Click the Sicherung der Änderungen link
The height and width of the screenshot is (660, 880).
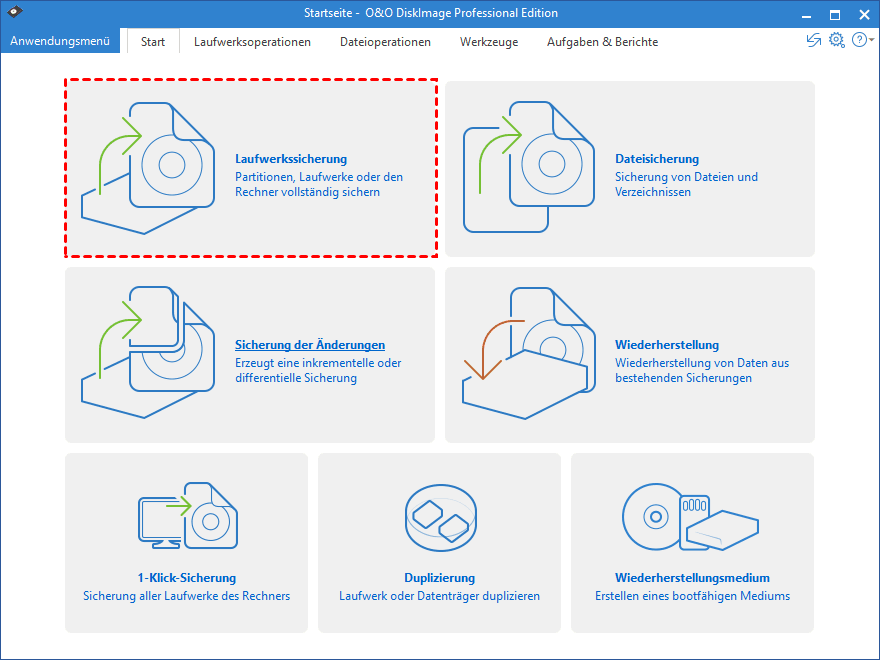click(310, 345)
